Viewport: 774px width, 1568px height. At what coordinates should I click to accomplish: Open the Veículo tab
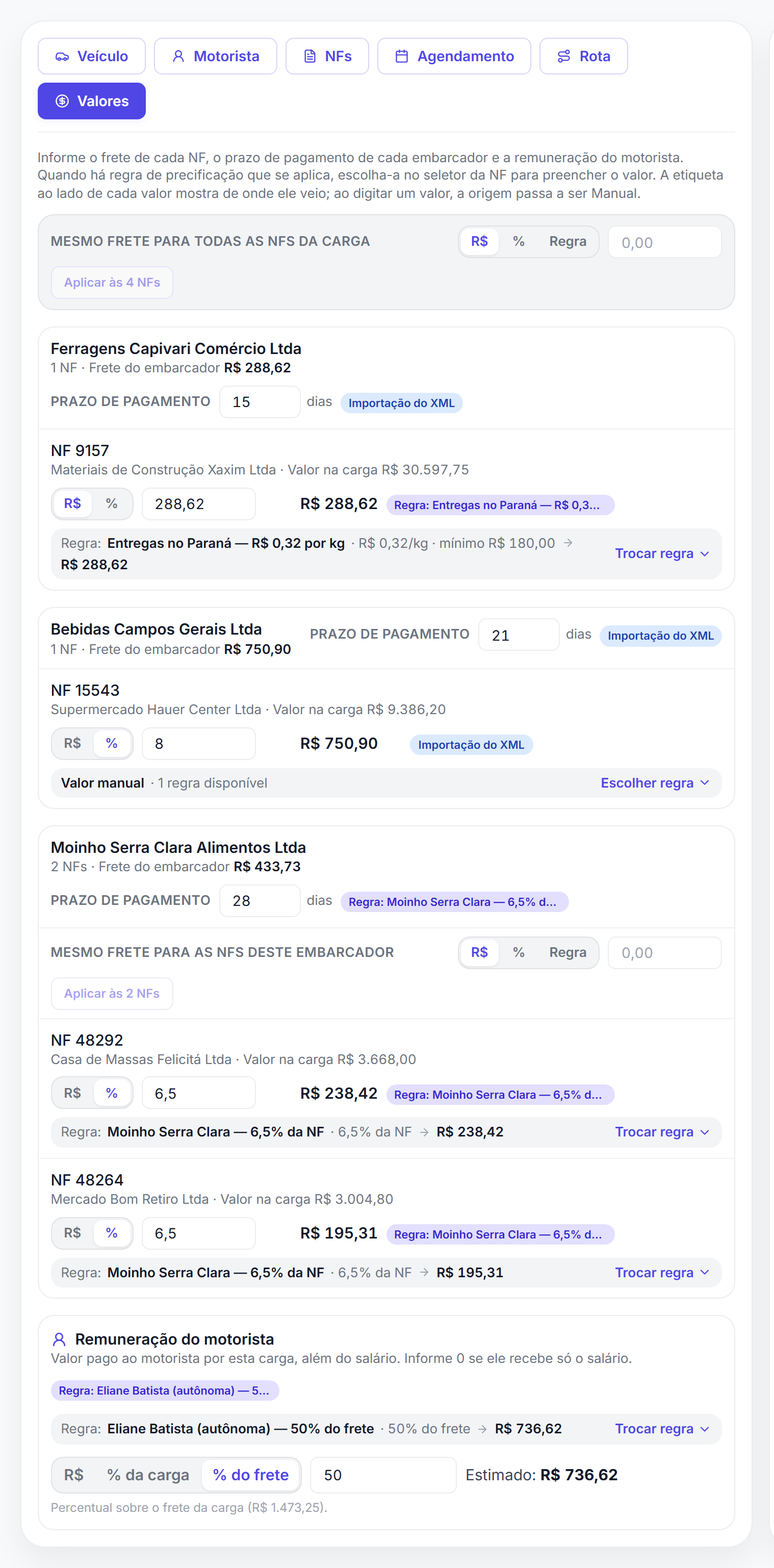pyautogui.click(x=92, y=56)
